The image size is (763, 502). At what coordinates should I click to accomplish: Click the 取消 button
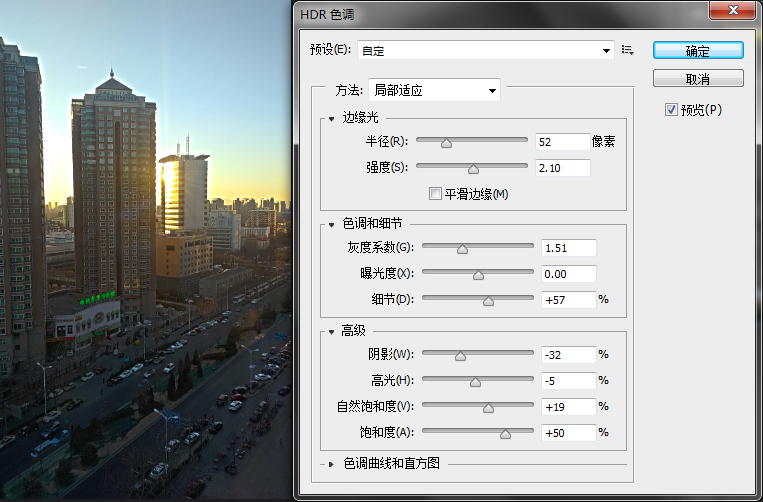coord(698,78)
